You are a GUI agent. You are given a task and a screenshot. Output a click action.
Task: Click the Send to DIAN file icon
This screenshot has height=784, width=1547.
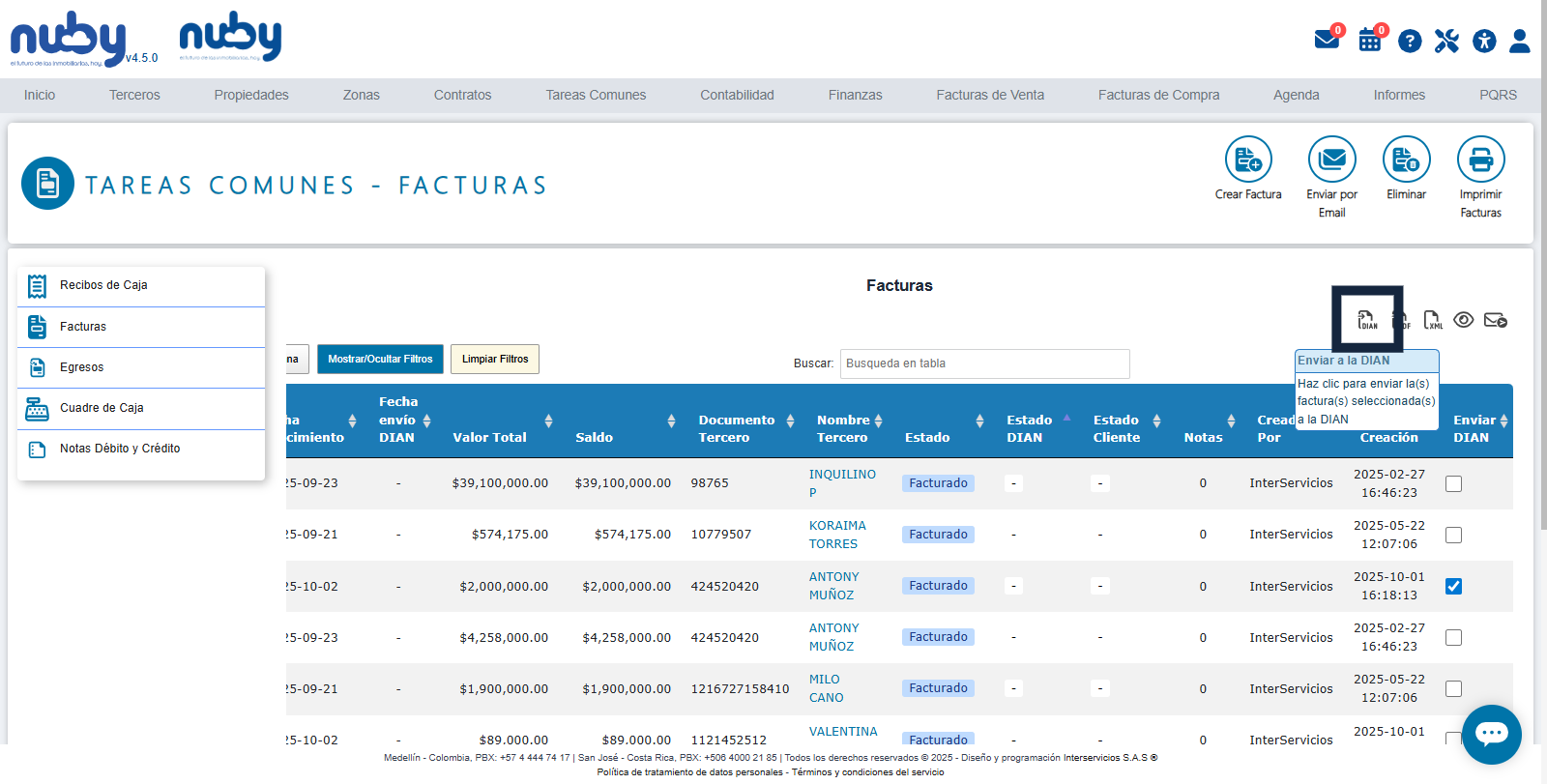click(1367, 320)
